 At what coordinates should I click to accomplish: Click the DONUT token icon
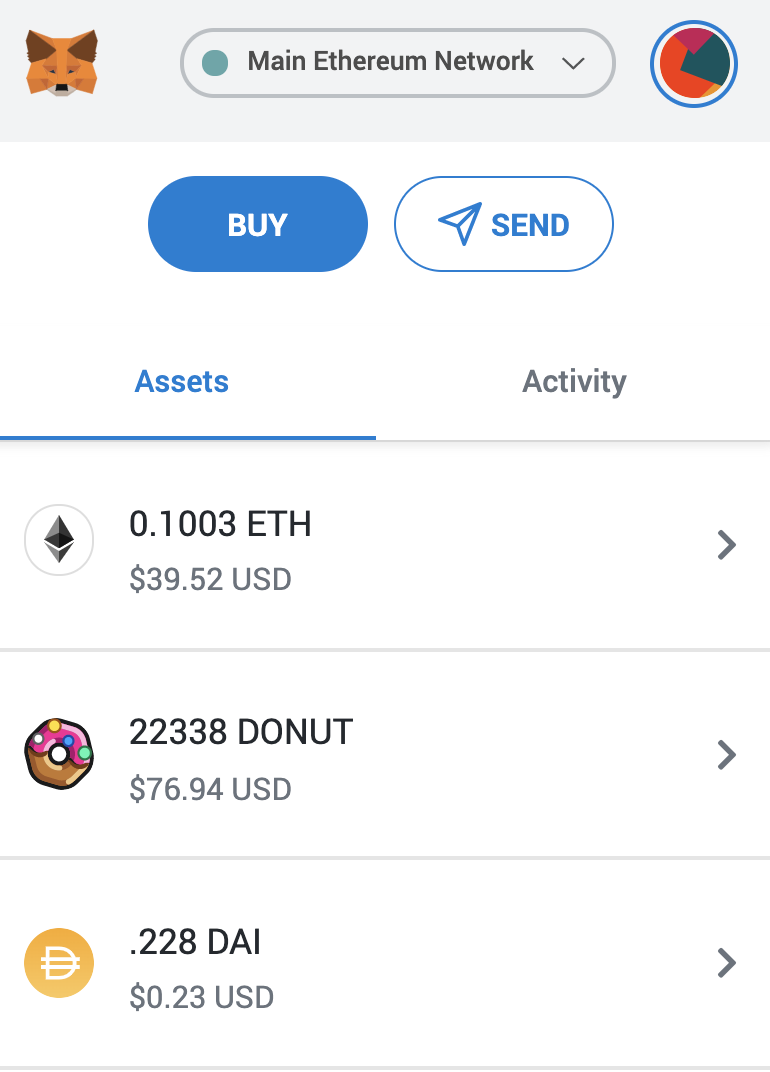59,754
